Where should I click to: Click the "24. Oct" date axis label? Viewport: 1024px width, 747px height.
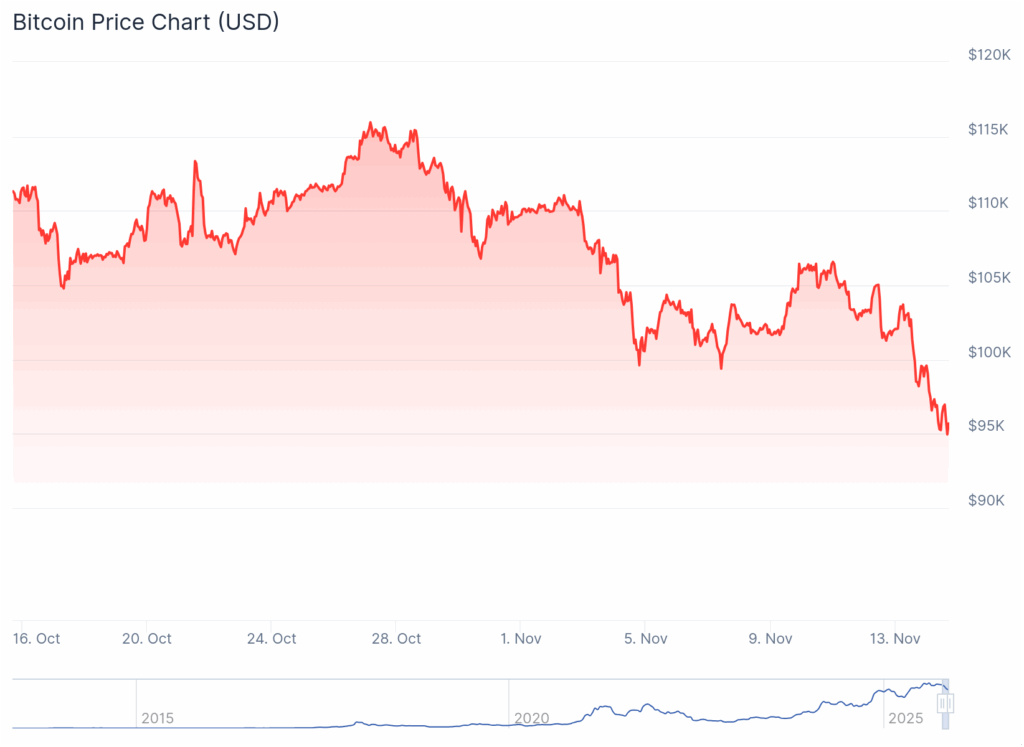click(x=272, y=638)
